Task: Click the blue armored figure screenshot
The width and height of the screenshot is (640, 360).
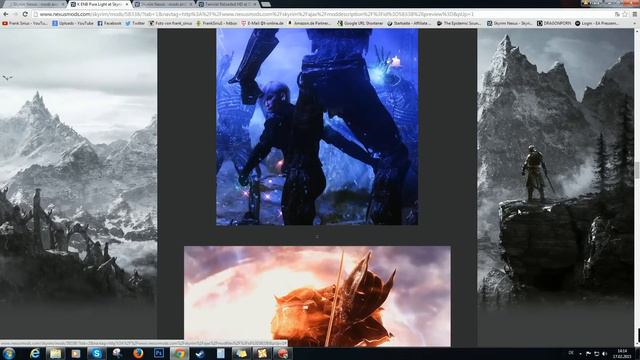Action: pos(317,127)
